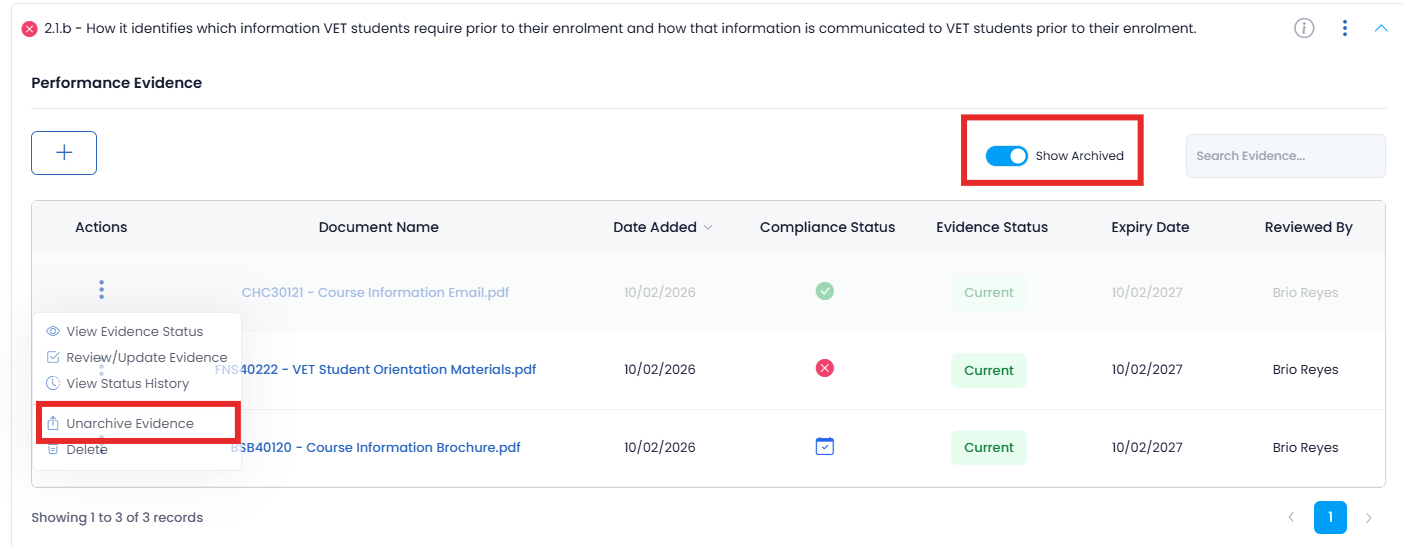1403x547 pixels.
Task: Select Unarchive Evidence from context menu
Action: pyautogui.click(x=130, y=423)
